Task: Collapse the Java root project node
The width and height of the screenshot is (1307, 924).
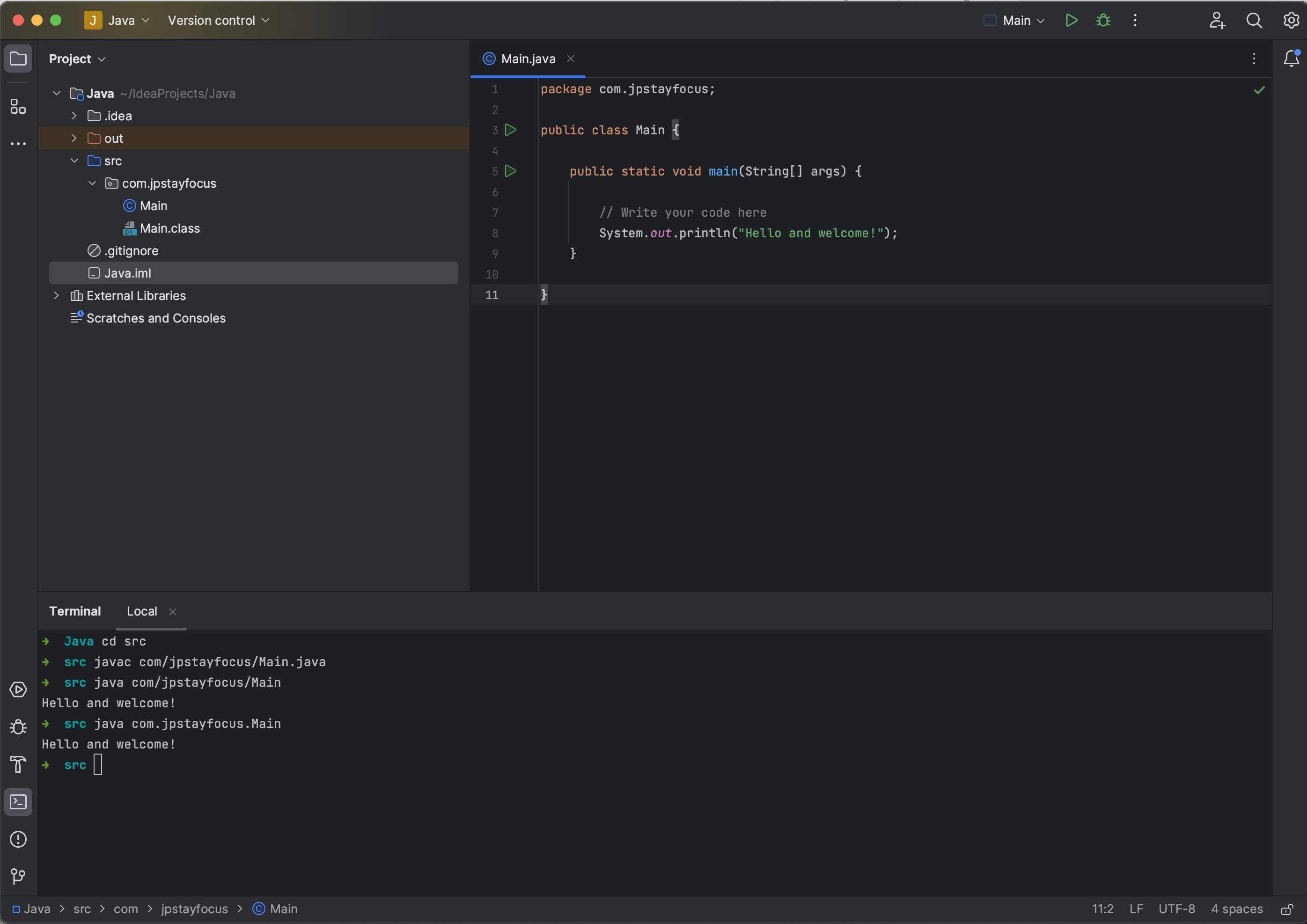Action: pyautogui.click(x=56, y=93)
